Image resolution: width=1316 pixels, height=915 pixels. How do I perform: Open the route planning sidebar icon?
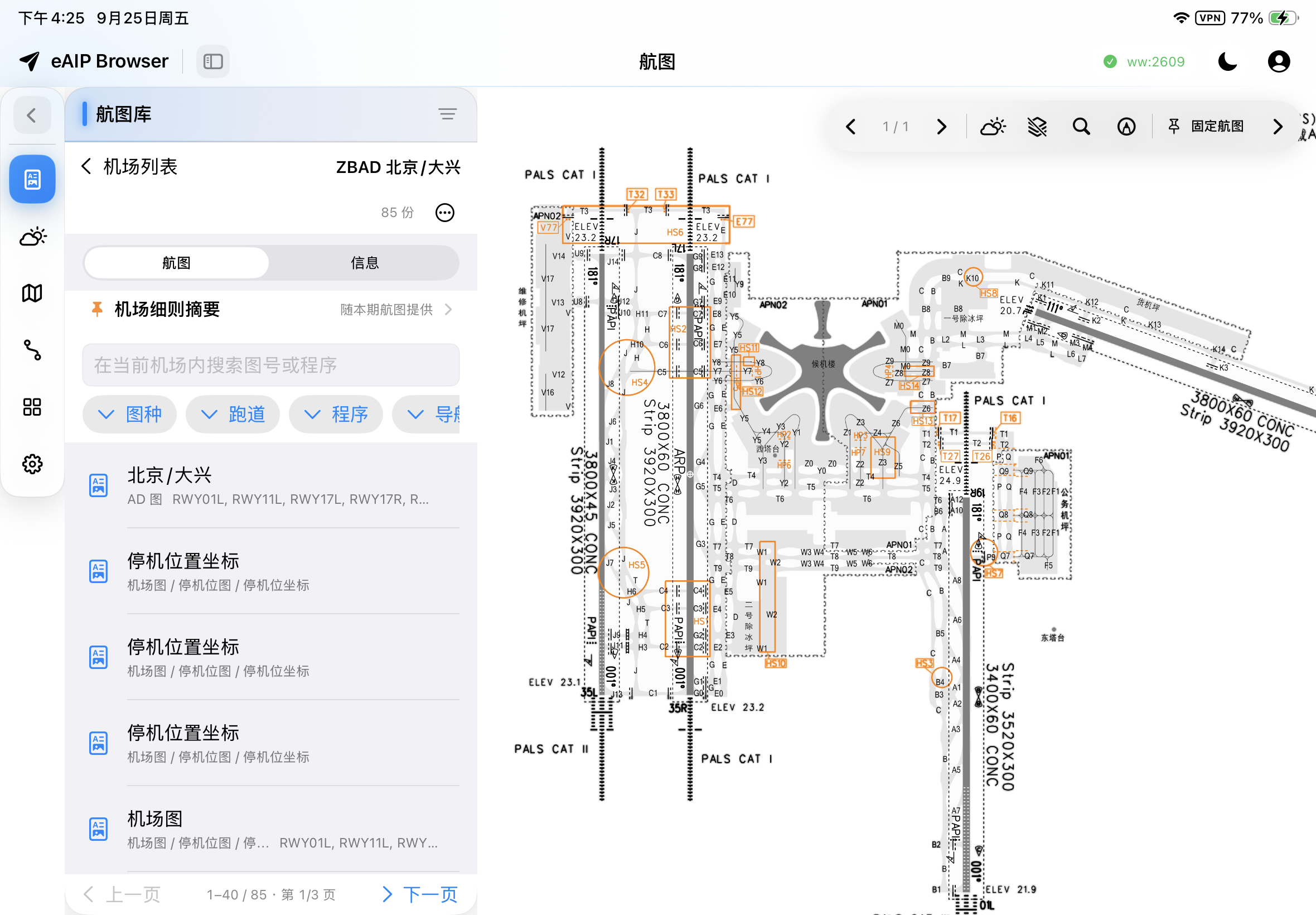click(x=32, y=350)
